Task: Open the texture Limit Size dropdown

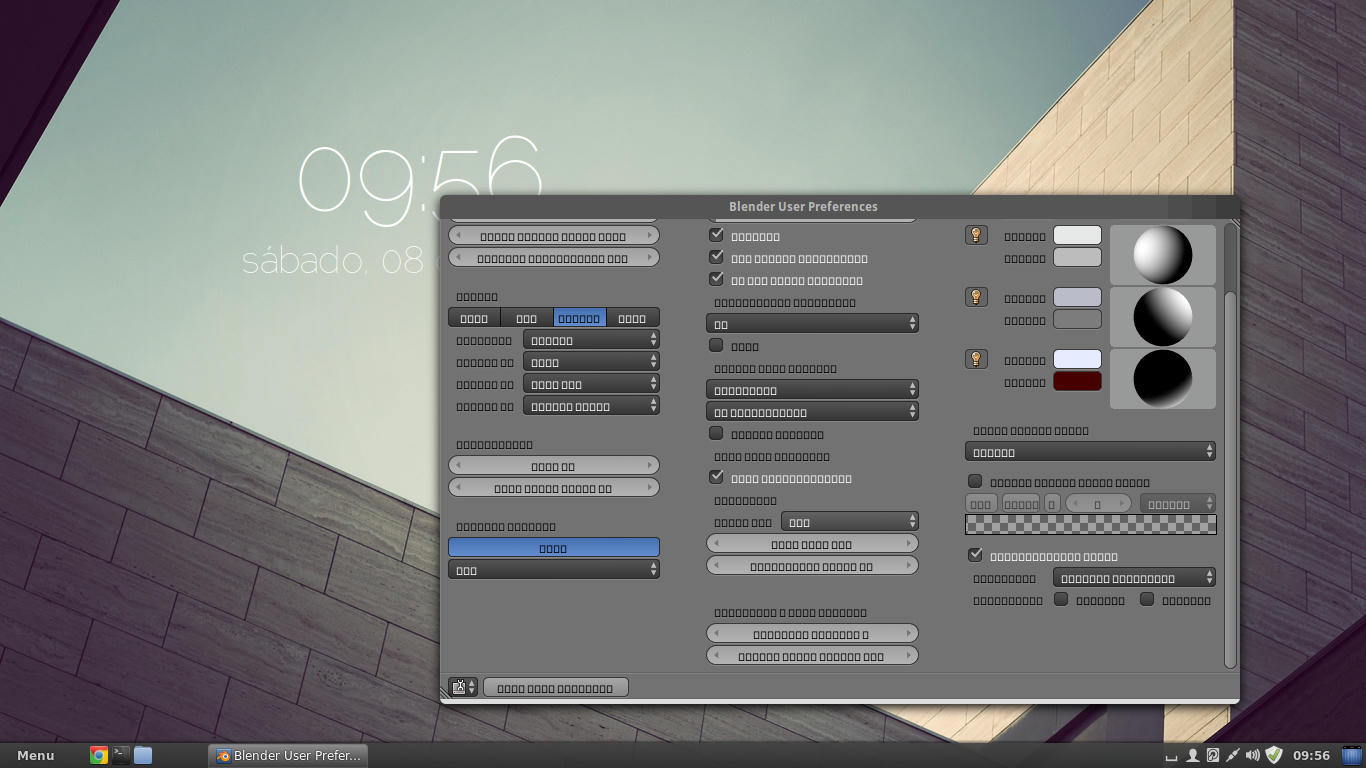Action: click(850, 522)
